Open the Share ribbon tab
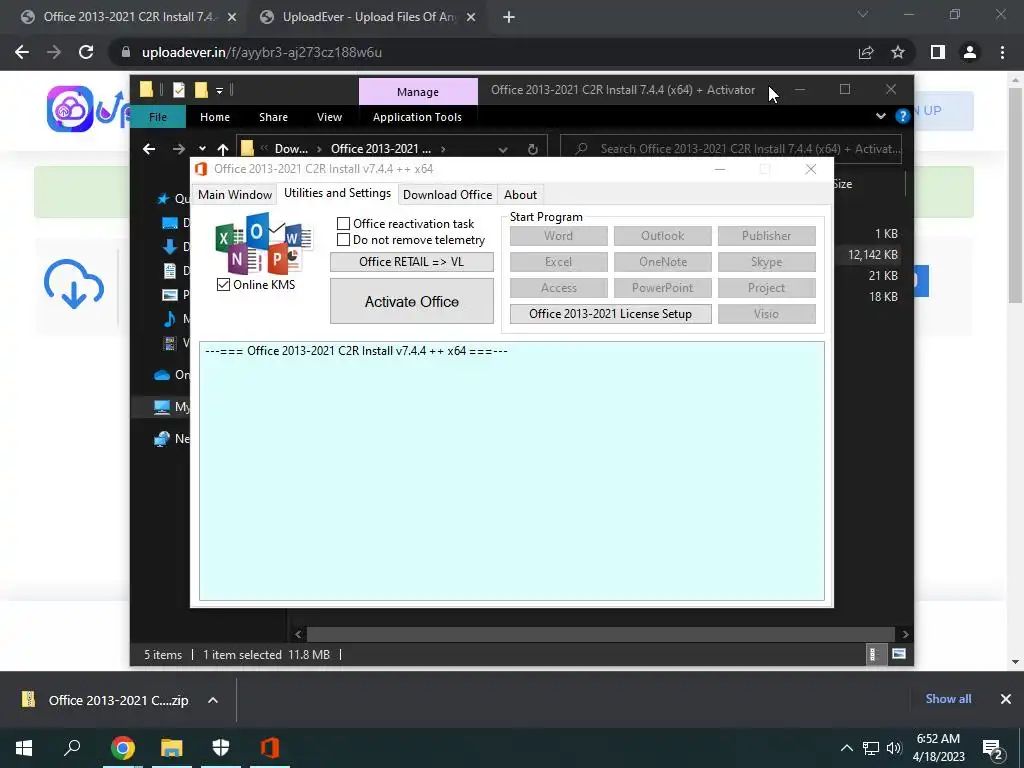The width and height of the screenshot is (1024, 768). pyautogui.click(x=273, y=117)
